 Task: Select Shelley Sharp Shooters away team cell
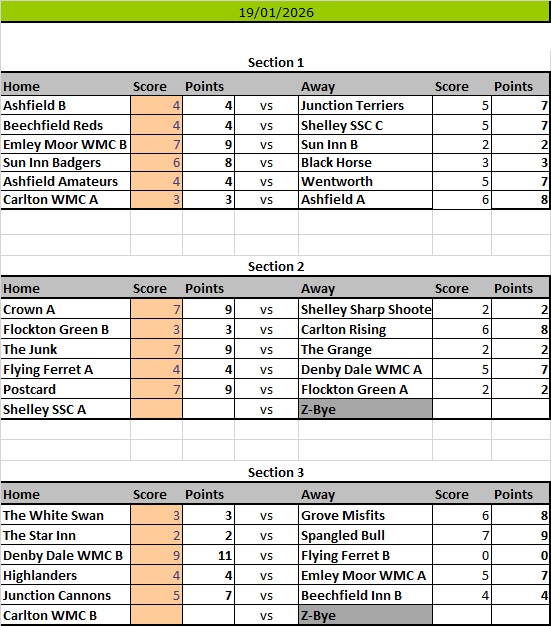[365, 309]
